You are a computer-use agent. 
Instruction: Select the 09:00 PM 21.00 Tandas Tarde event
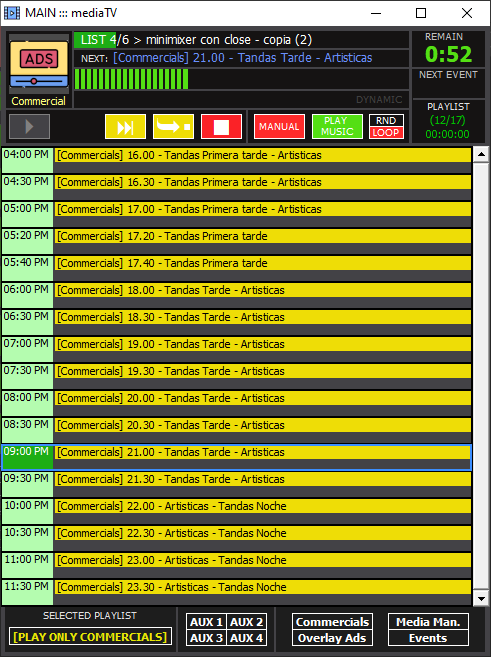(x=237, y=457)
